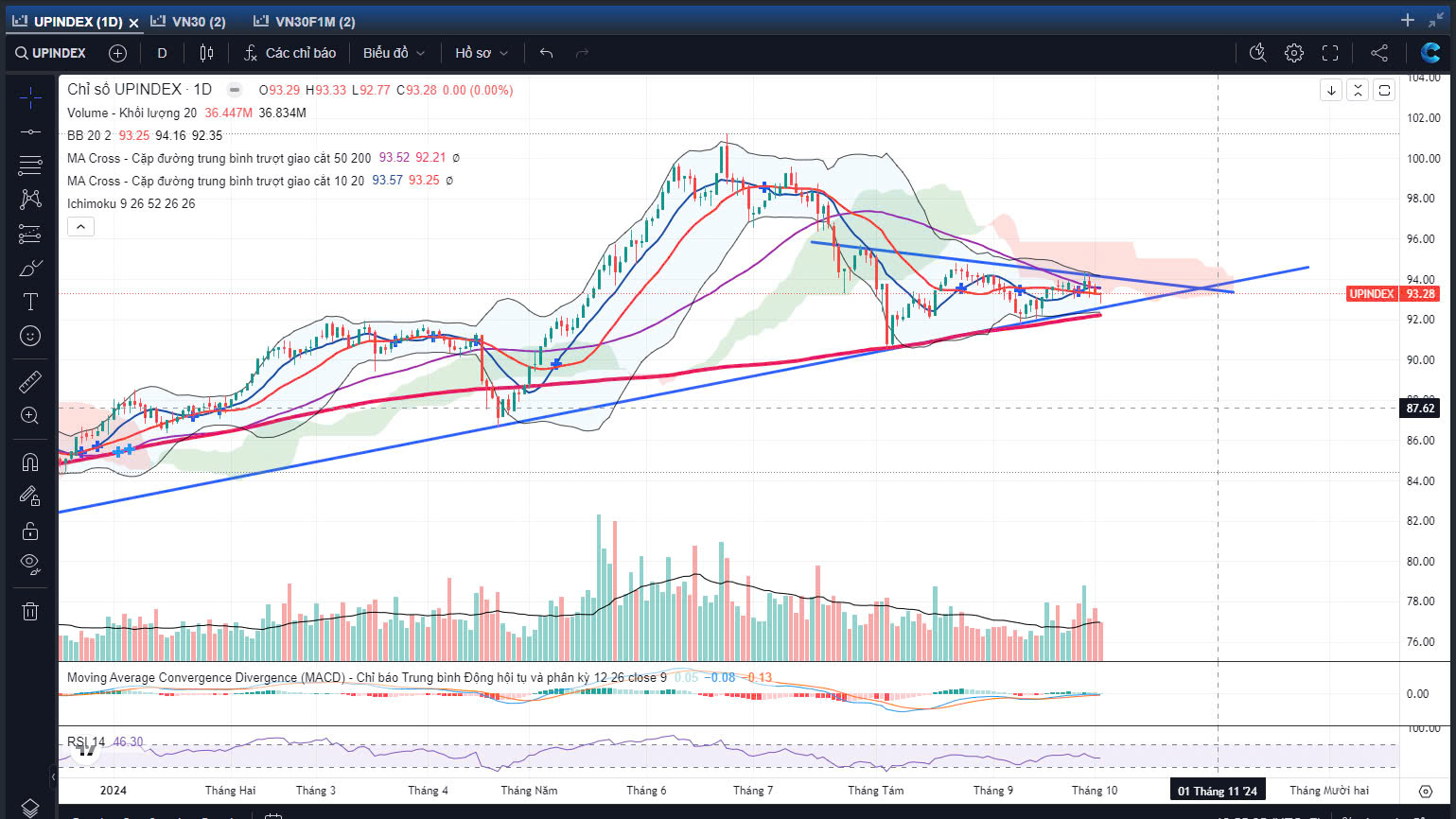1456x819 pixels.
Task: Click the blue C logo icon
Action: [x=1430, y=53]
